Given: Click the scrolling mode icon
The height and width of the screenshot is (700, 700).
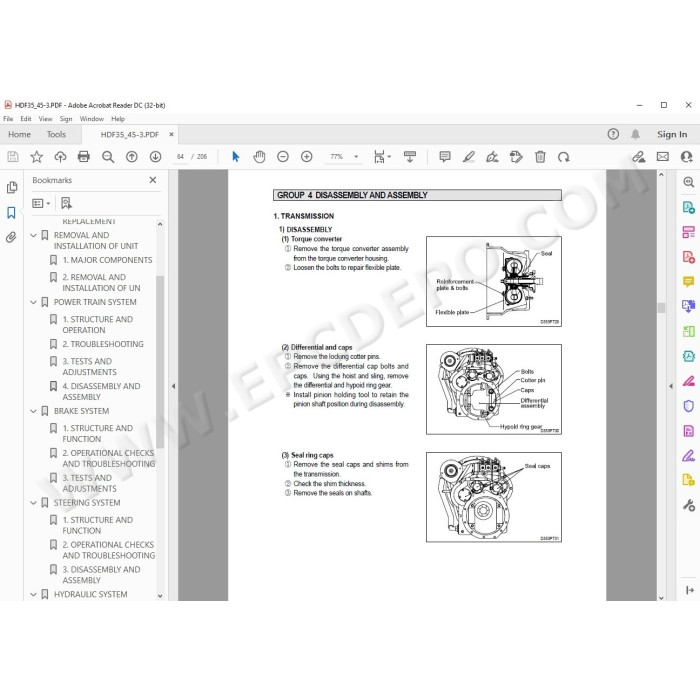Looking at the screenshot, I should coord(410,157).
